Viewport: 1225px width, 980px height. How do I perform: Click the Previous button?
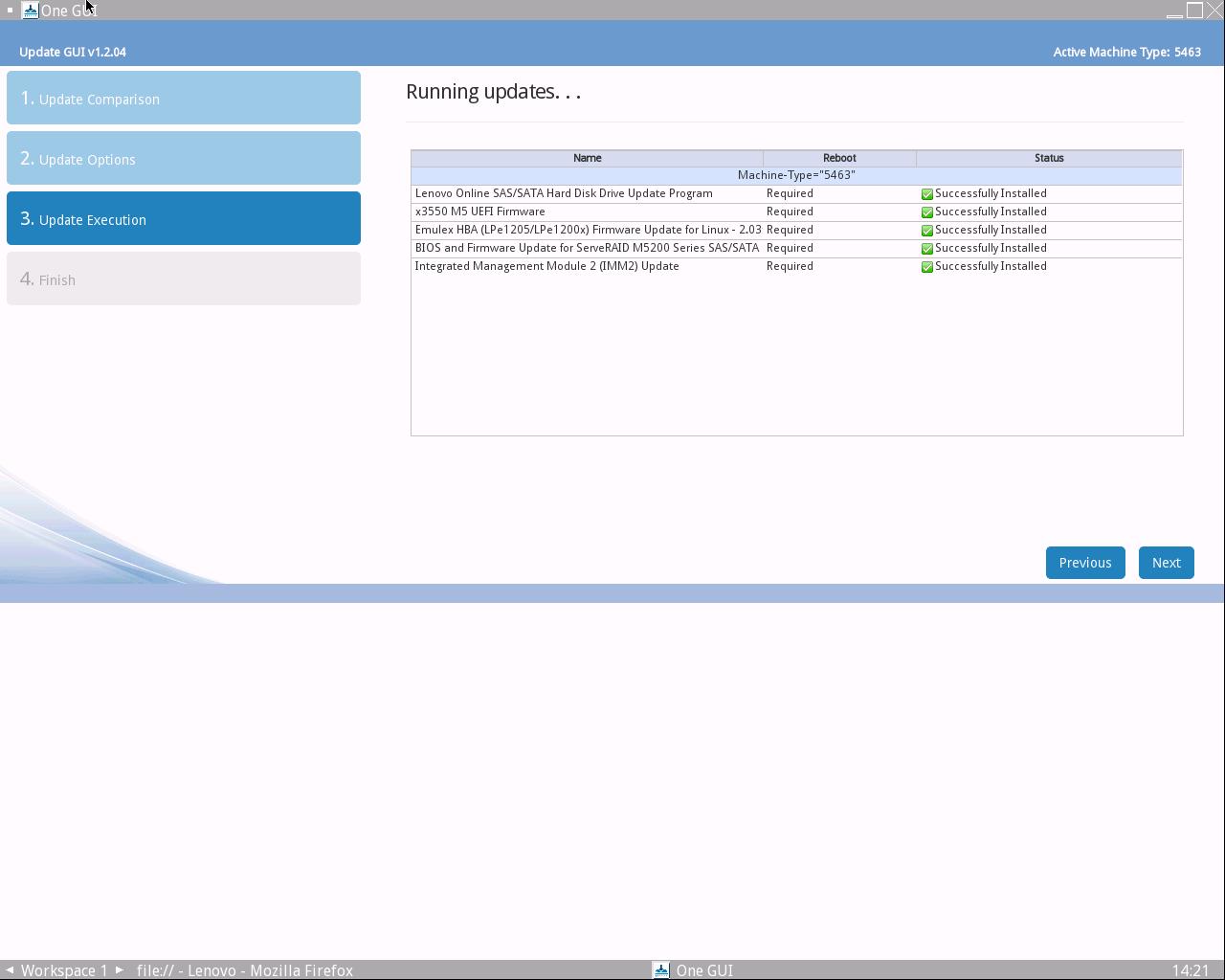tap(1085, 563)
